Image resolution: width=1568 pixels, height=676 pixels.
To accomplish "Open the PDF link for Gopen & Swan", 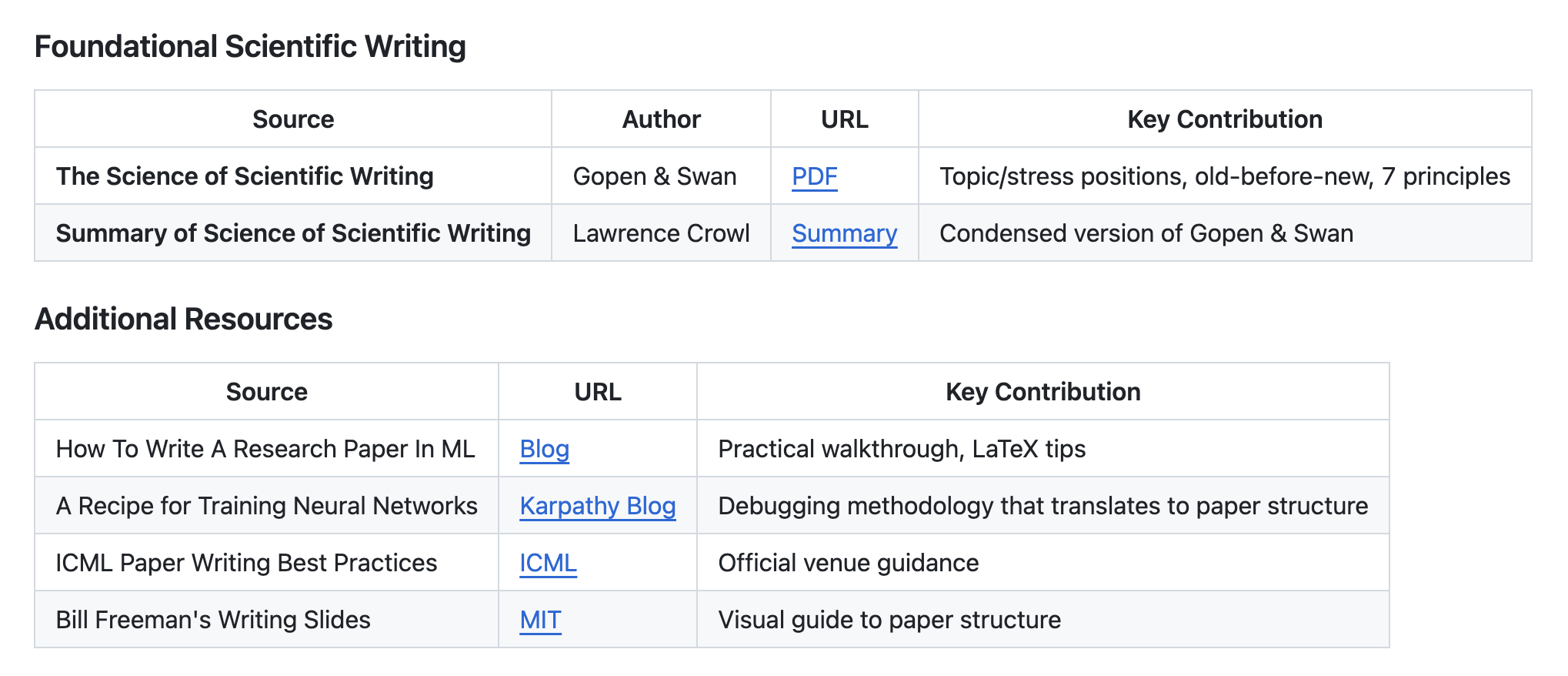I will pos(814,176).
